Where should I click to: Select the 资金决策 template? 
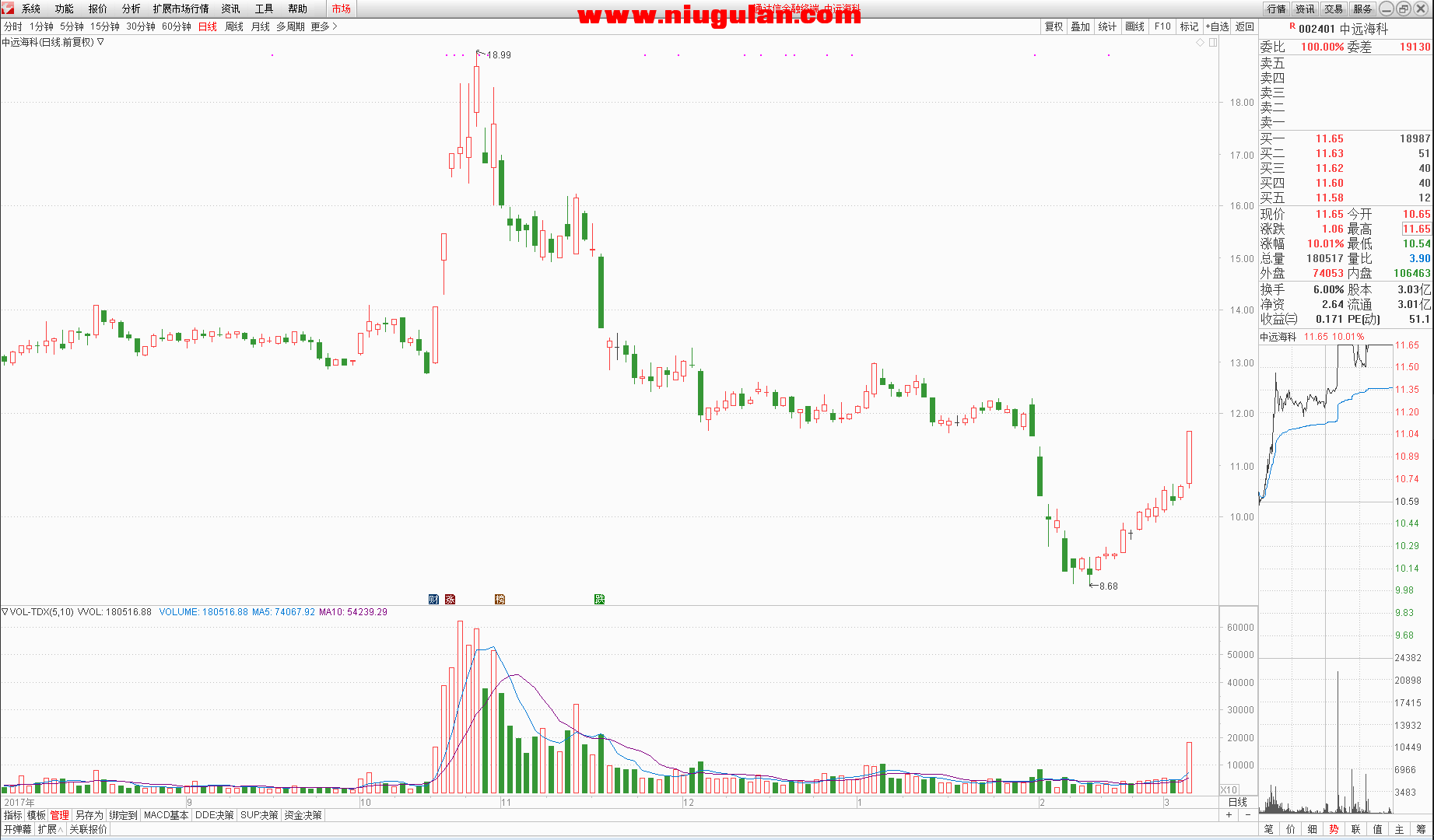tap(303, 815)
